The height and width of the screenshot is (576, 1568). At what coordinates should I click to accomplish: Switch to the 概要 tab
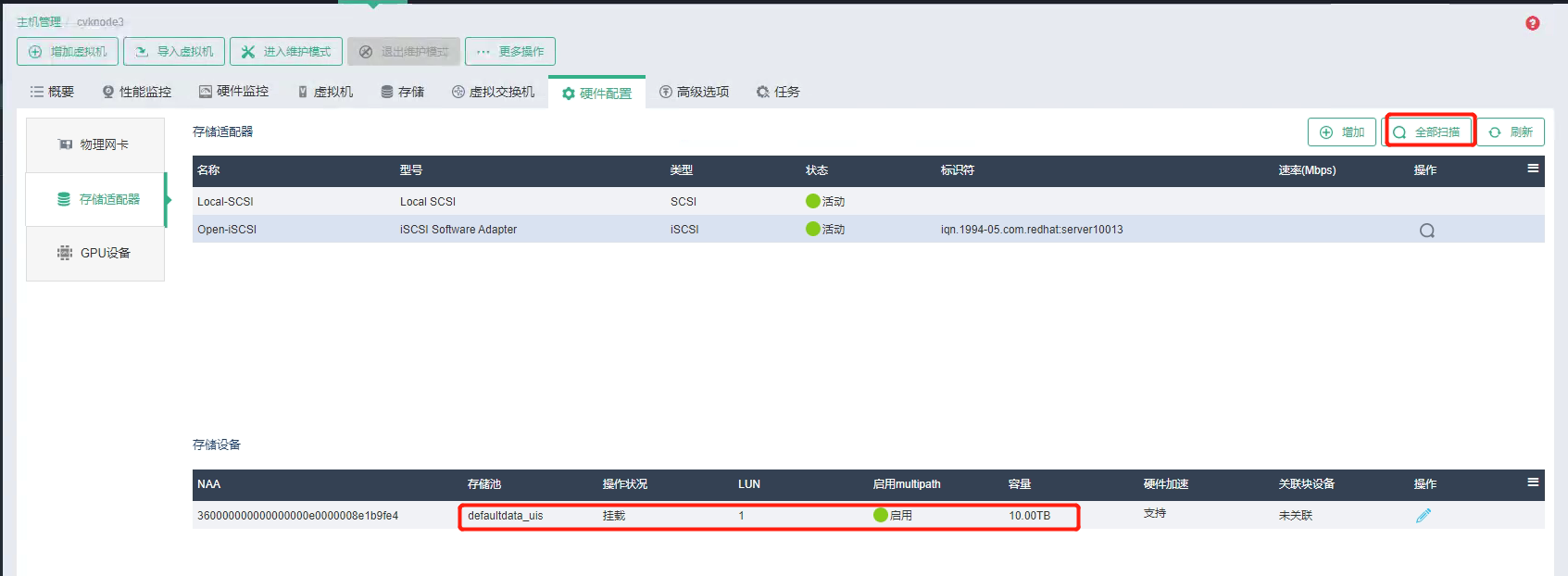pos(52,92)
